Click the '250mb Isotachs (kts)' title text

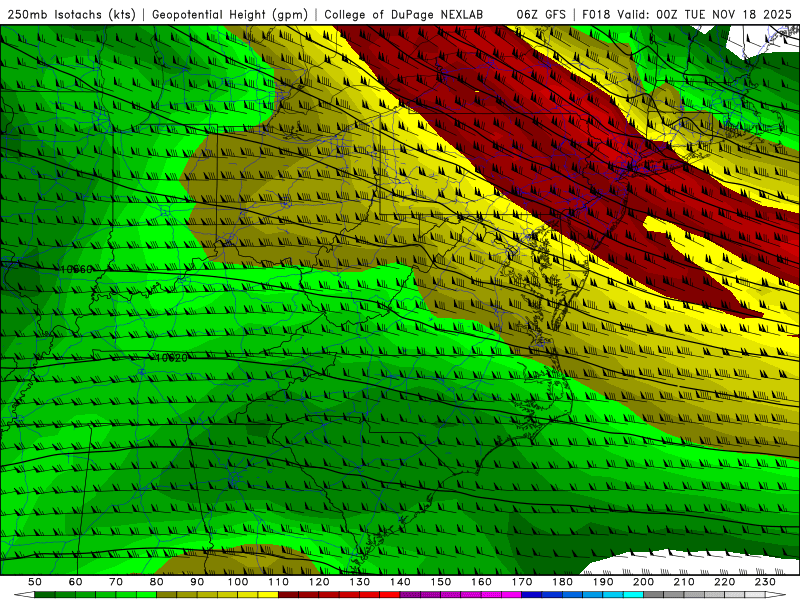tap(72, 14)
